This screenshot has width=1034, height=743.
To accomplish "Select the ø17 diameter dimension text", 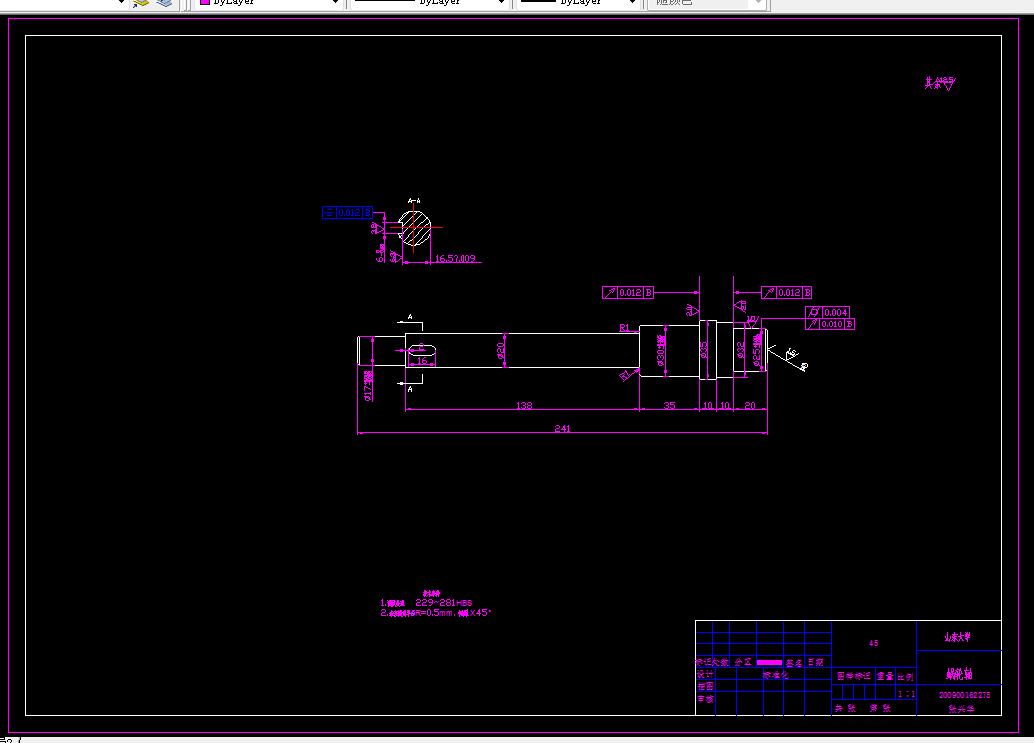I will point(368,385).
